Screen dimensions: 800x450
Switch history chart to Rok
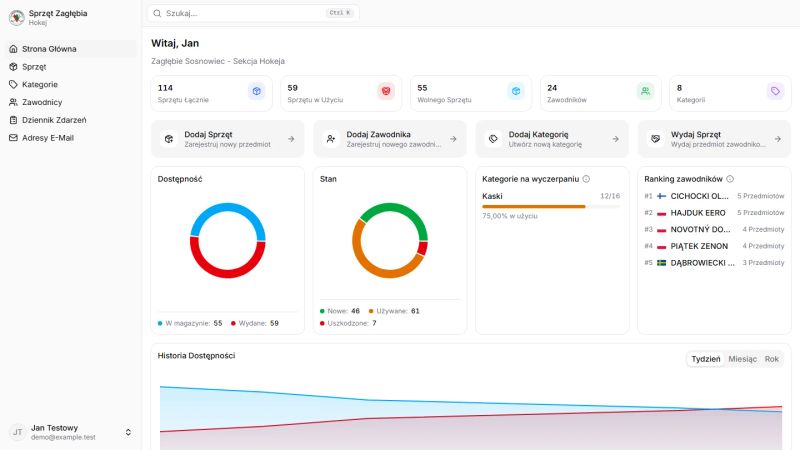[x=771, y=359]
